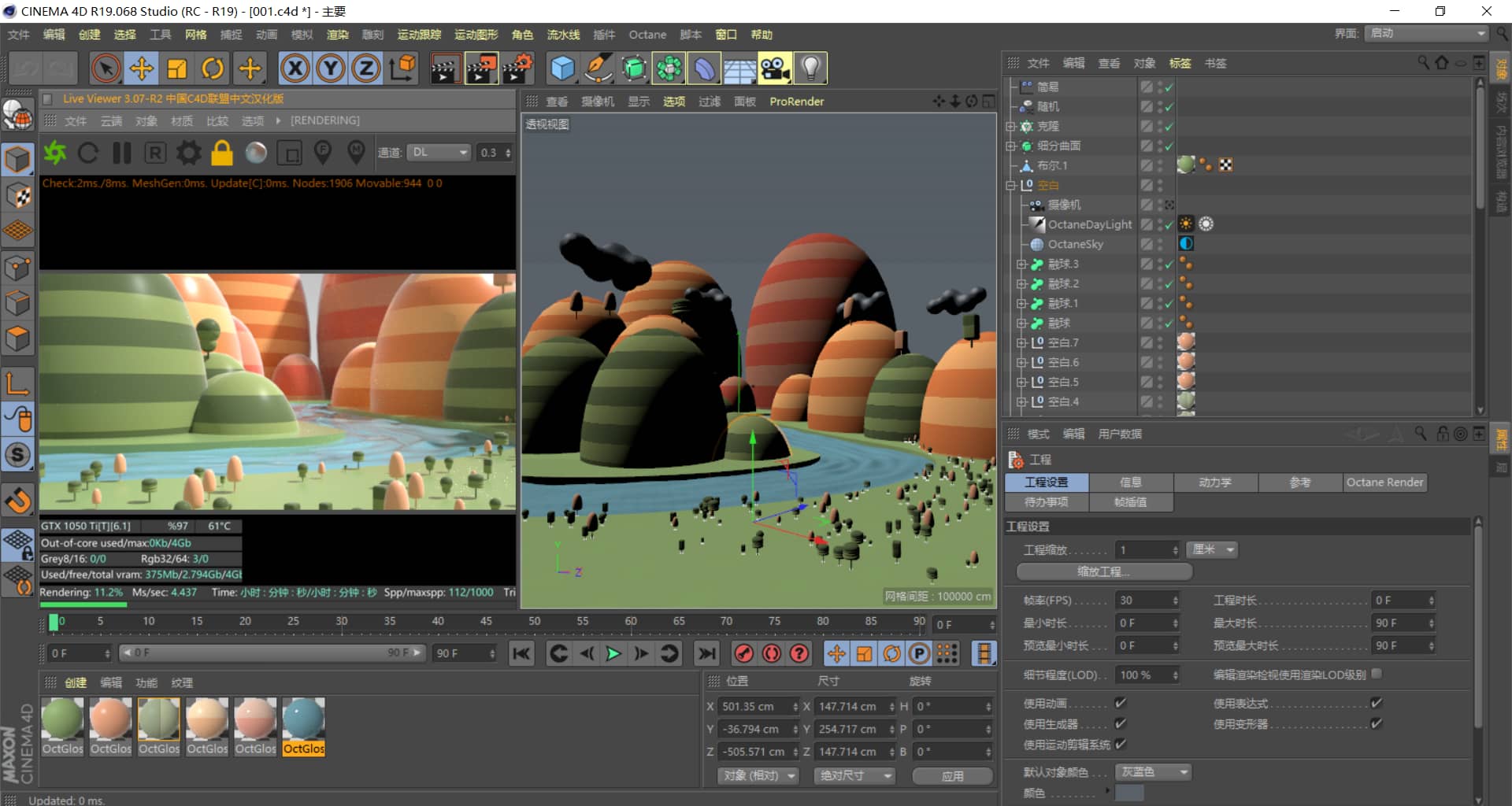Click the Live Viewer lock resolution padlock icon
Viewport: 1512px width, 806px height.
pos(222,153)
